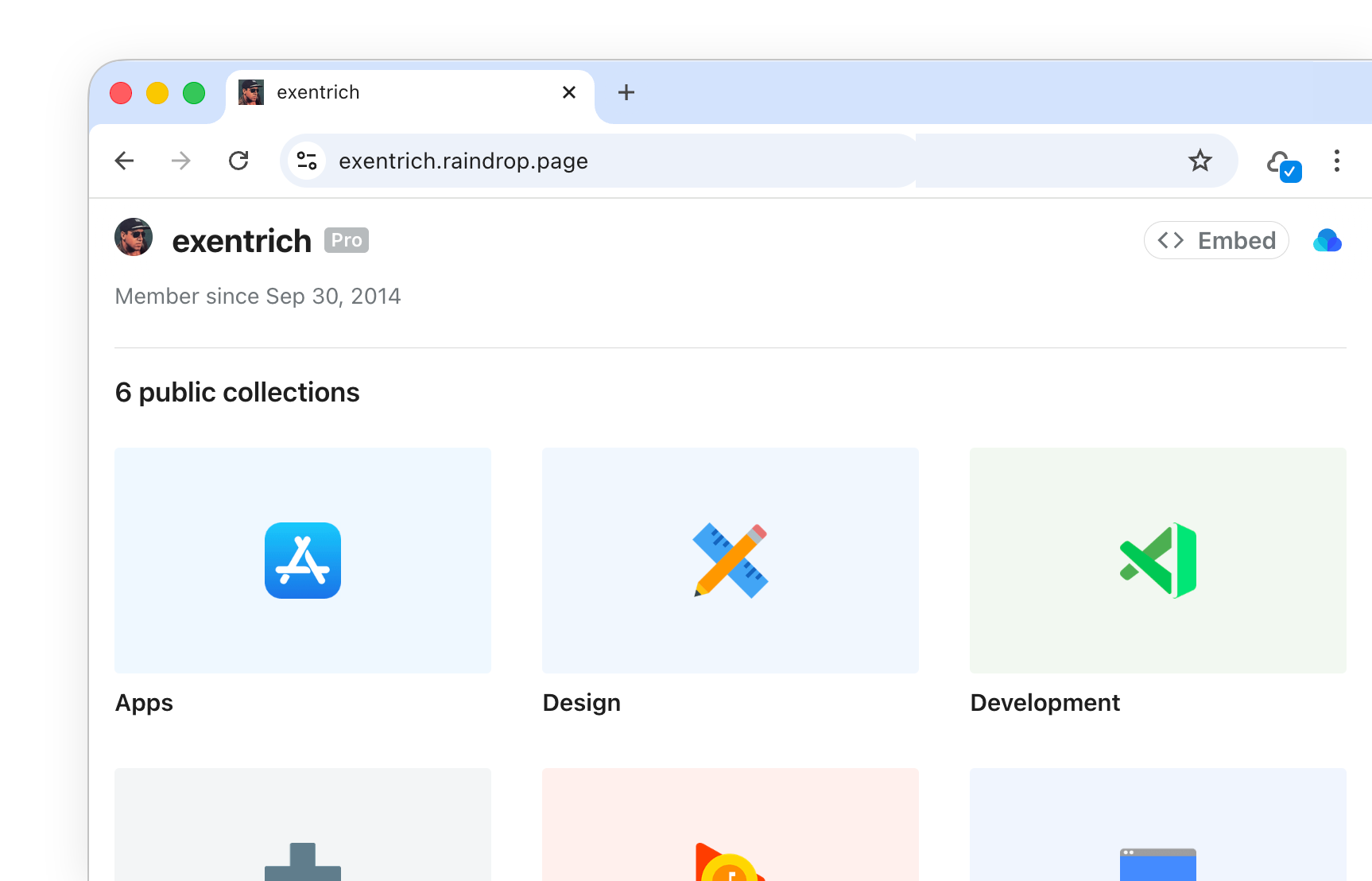1372x881 pixels.
Task: Click the "Member since Sep 30, 2014" text
Action: pos(258,296)
